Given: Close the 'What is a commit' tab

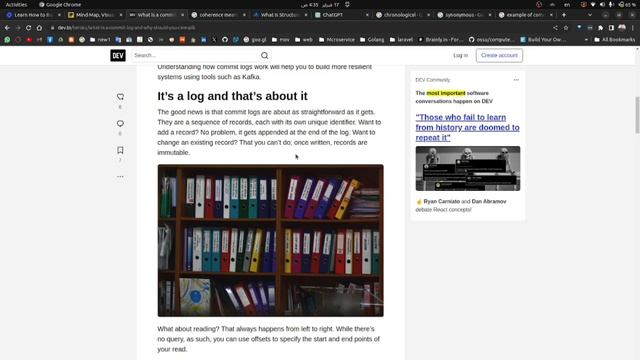Looking at the screenshot, I should tap(182, 15).
